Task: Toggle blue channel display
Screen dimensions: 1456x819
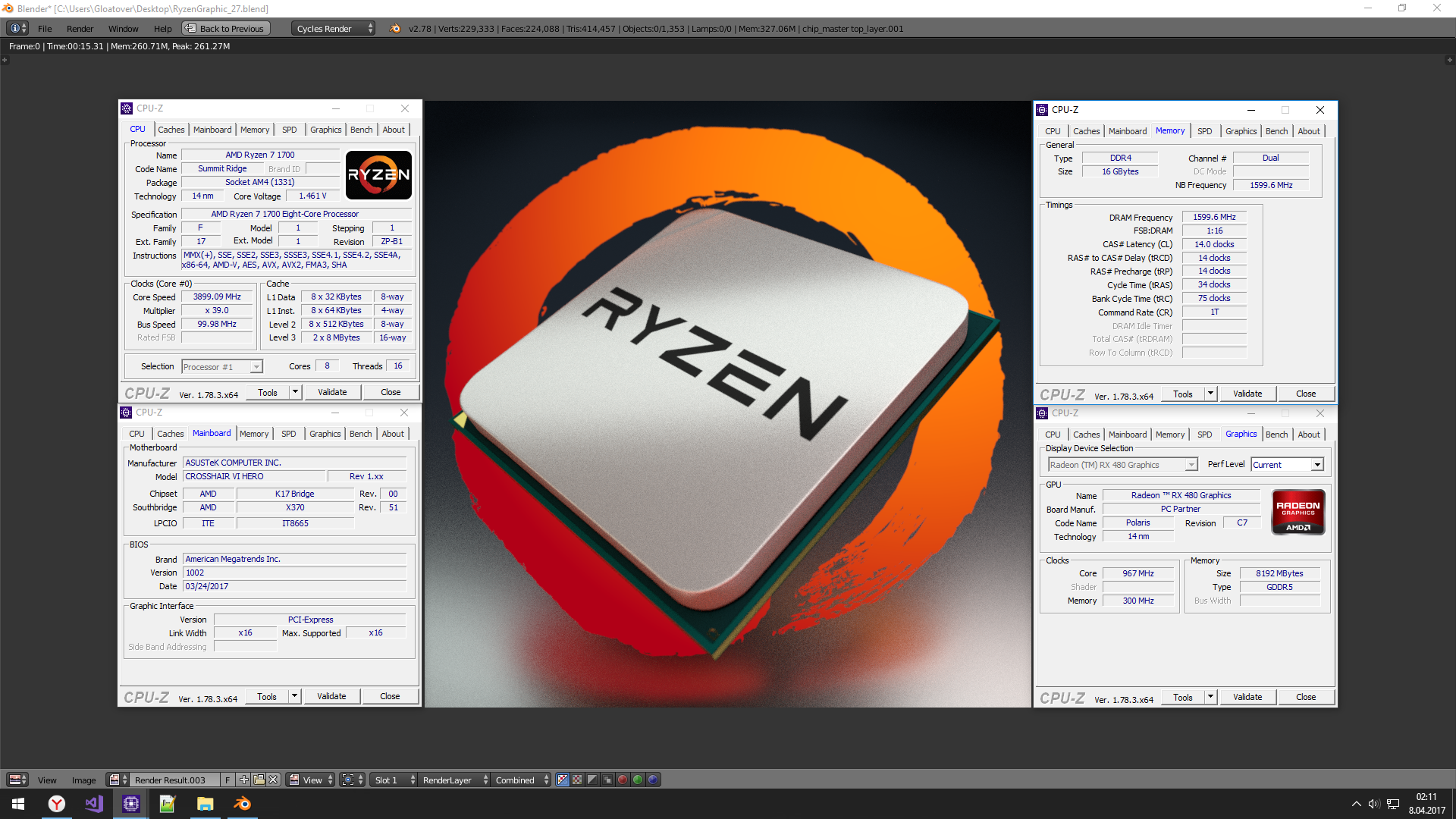Action: 653,780
